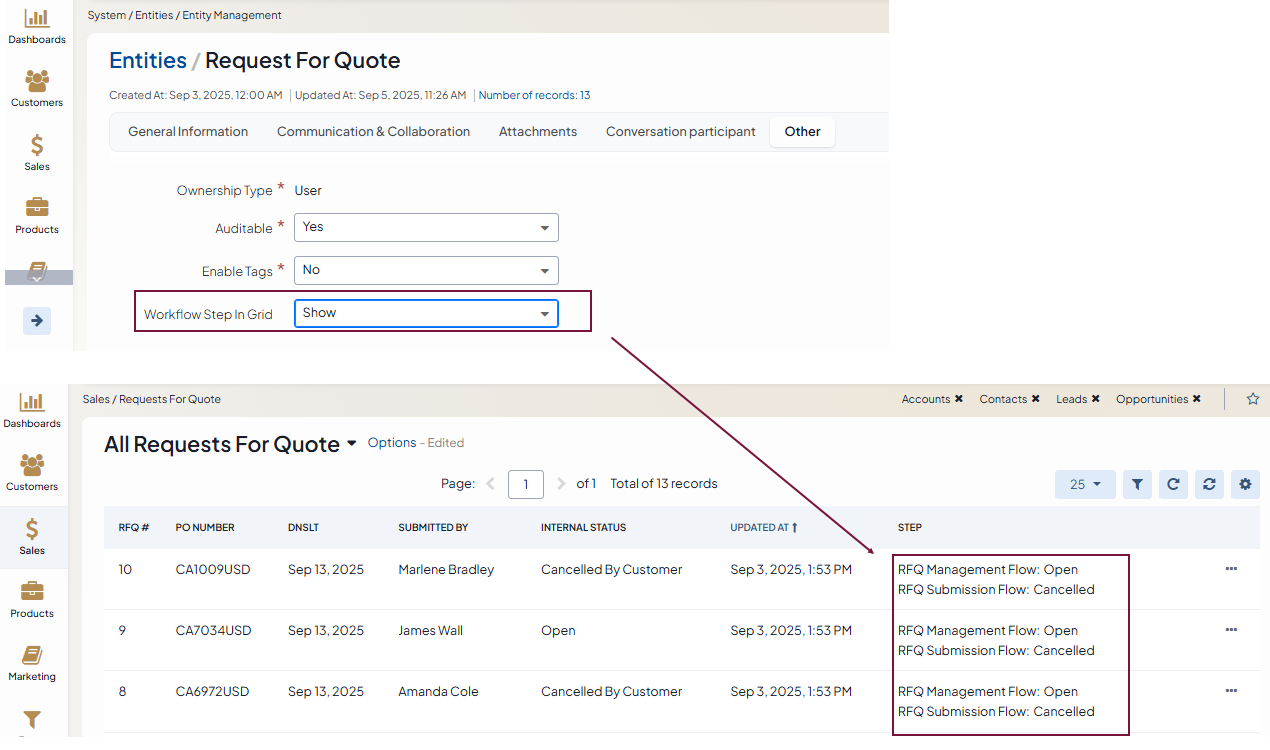1270x750 pixels.
Task: Switch to the General Information tab
Action: coord(188,132)
